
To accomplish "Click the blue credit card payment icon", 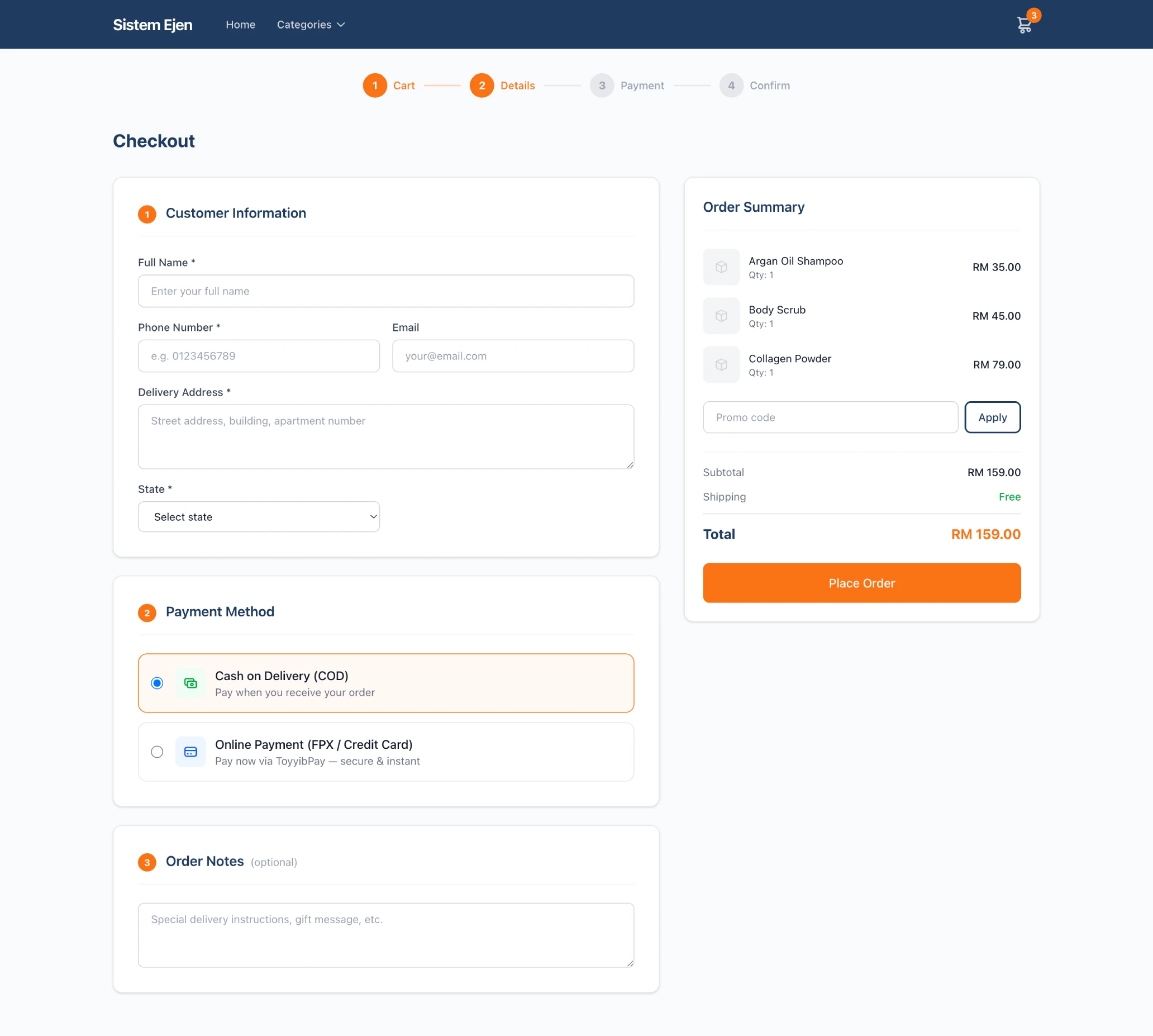I will pos(190,752).
